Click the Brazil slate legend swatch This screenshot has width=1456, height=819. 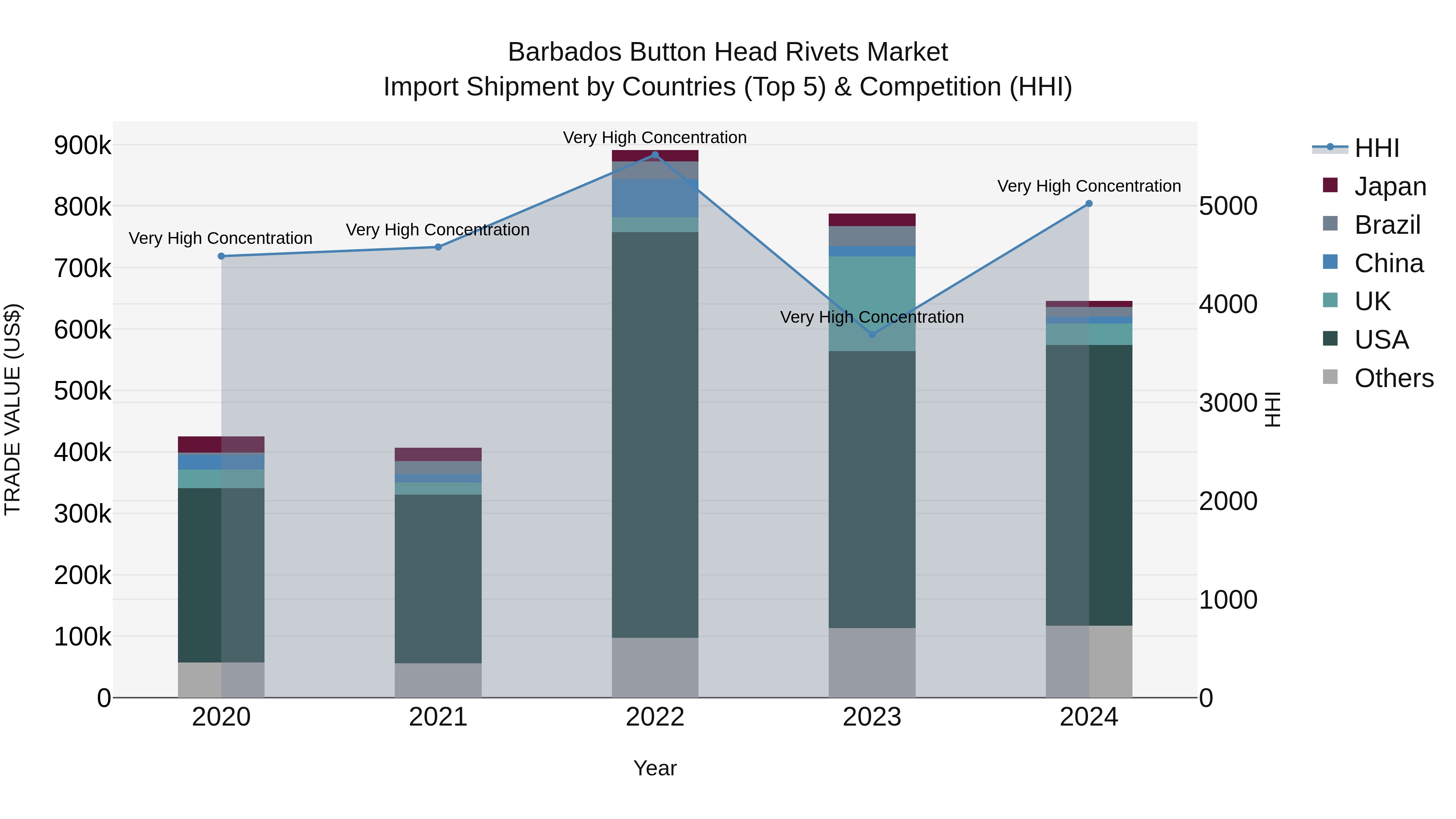(x=1331, y=223)
